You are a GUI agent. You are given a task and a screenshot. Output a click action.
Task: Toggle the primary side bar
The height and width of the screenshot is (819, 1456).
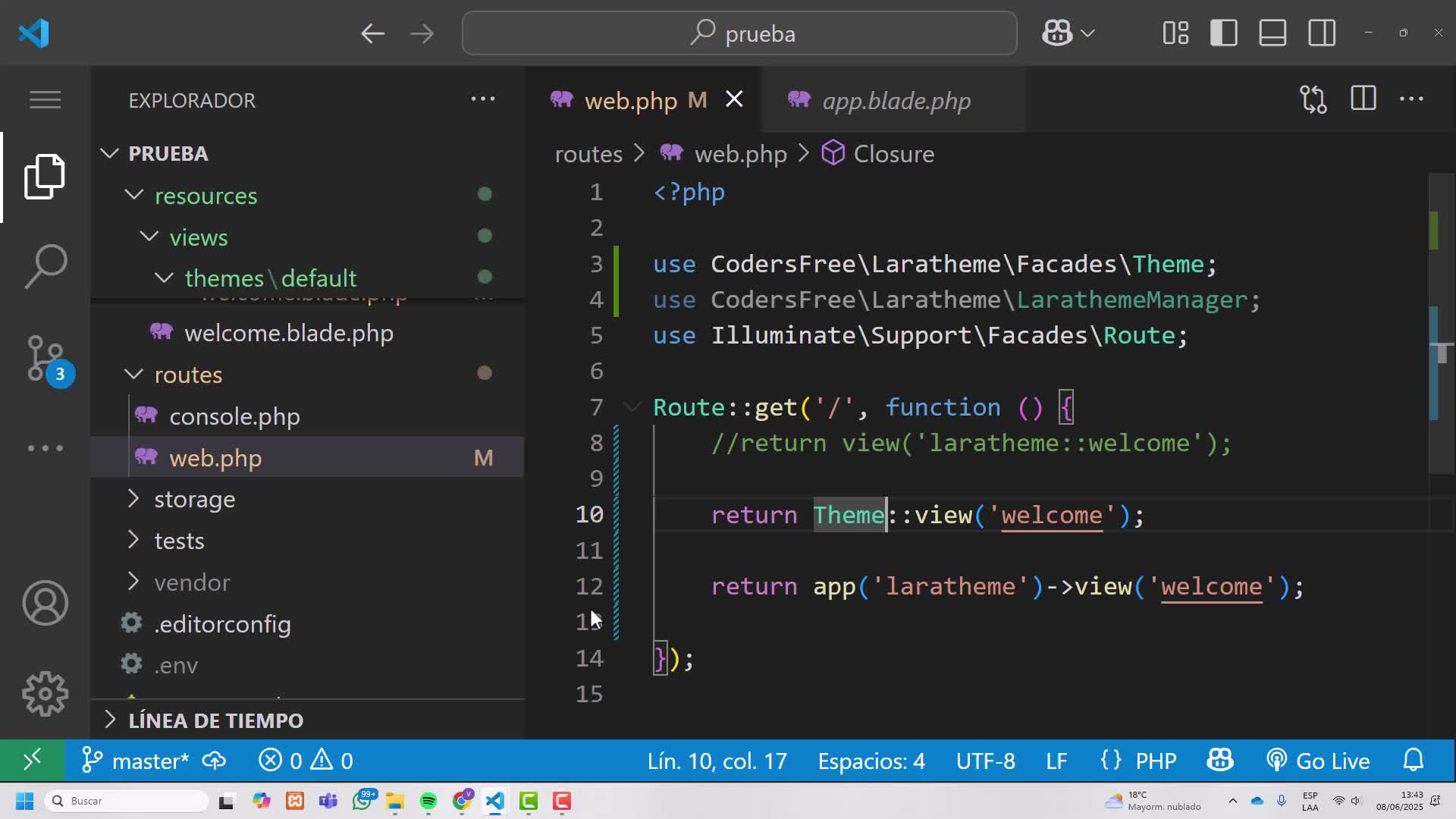pyautogui.click(x=1224, y=33)
